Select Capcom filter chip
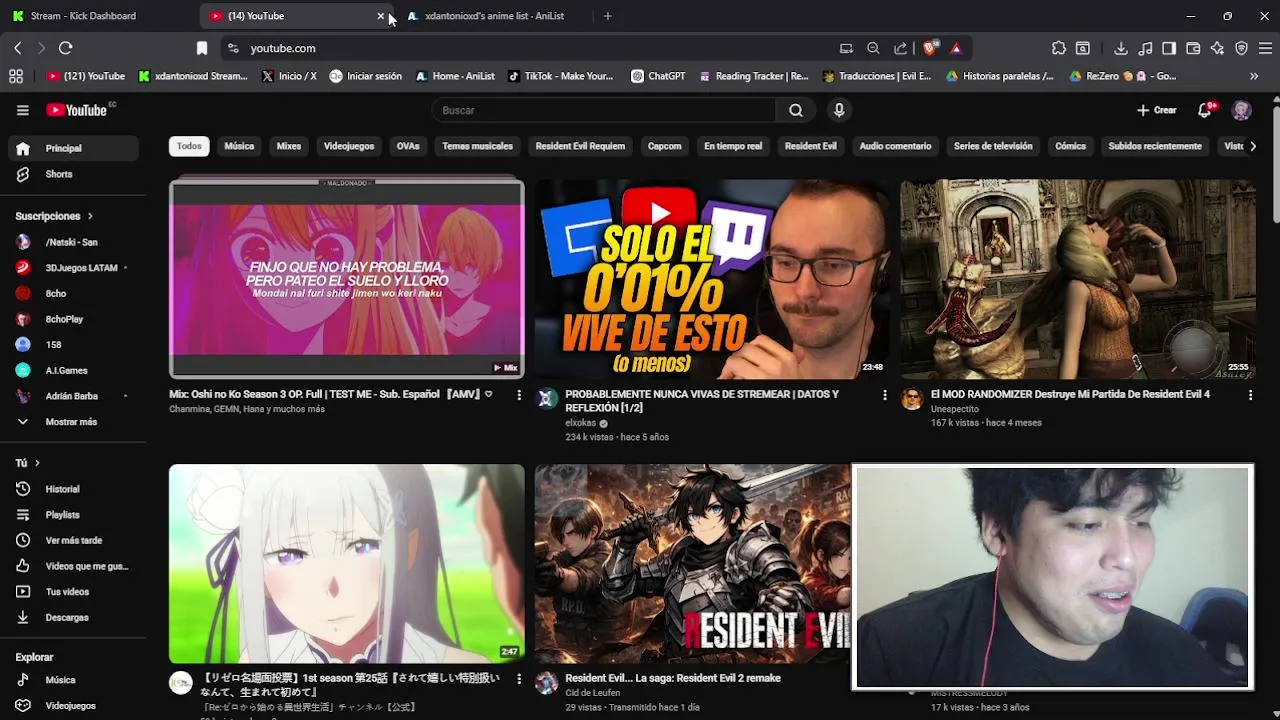 click(x=664, y=146)
